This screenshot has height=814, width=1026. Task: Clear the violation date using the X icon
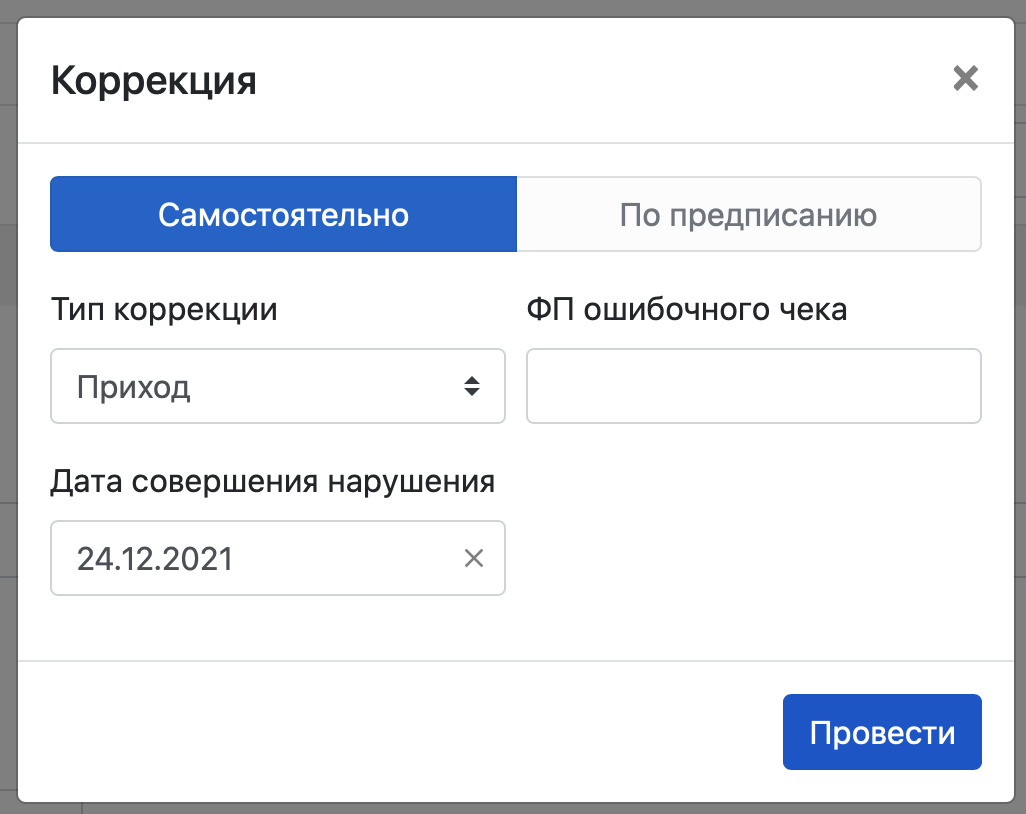click(x=474, y=558)
